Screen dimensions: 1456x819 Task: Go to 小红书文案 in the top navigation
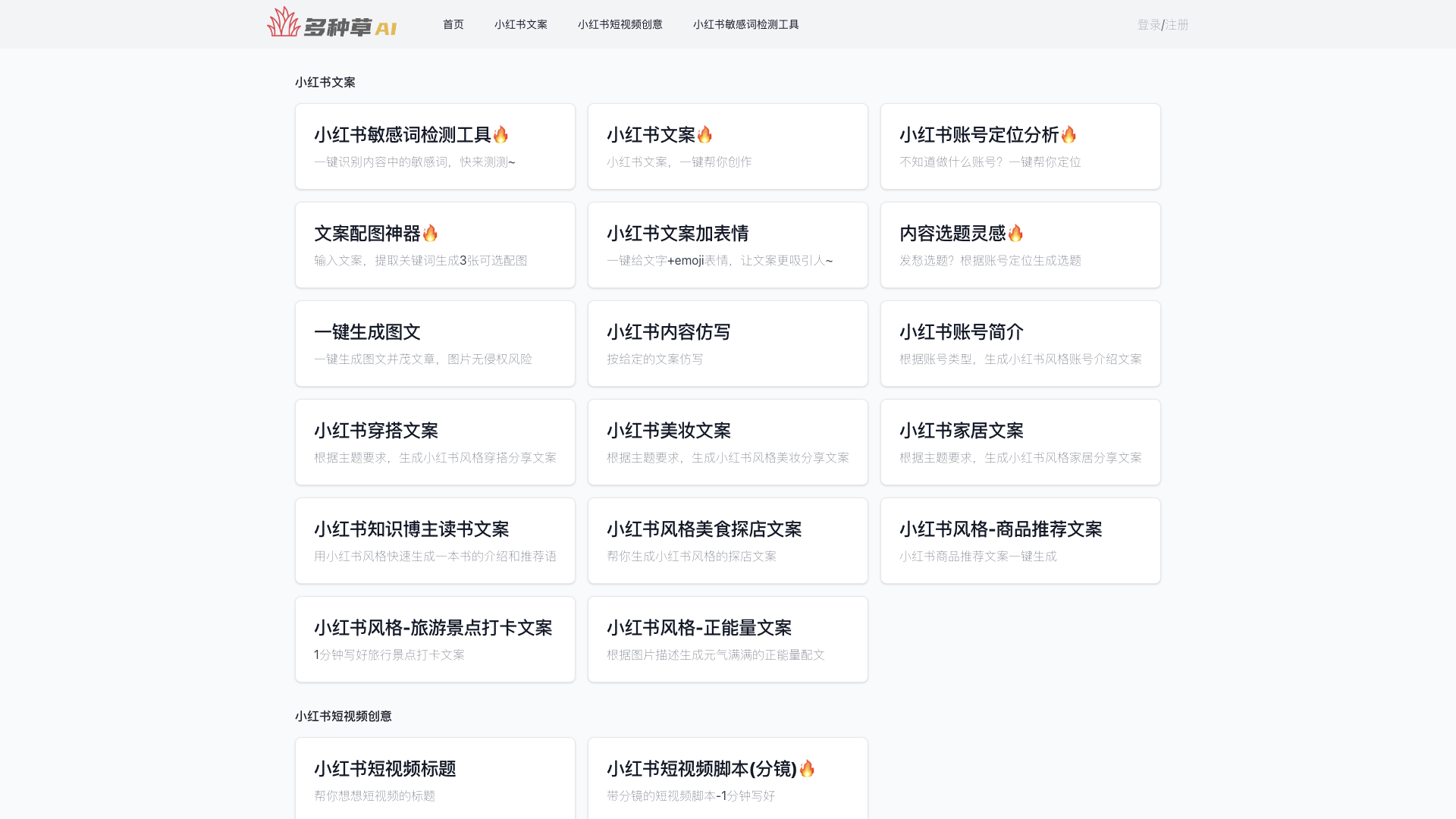tap(521, 24)
